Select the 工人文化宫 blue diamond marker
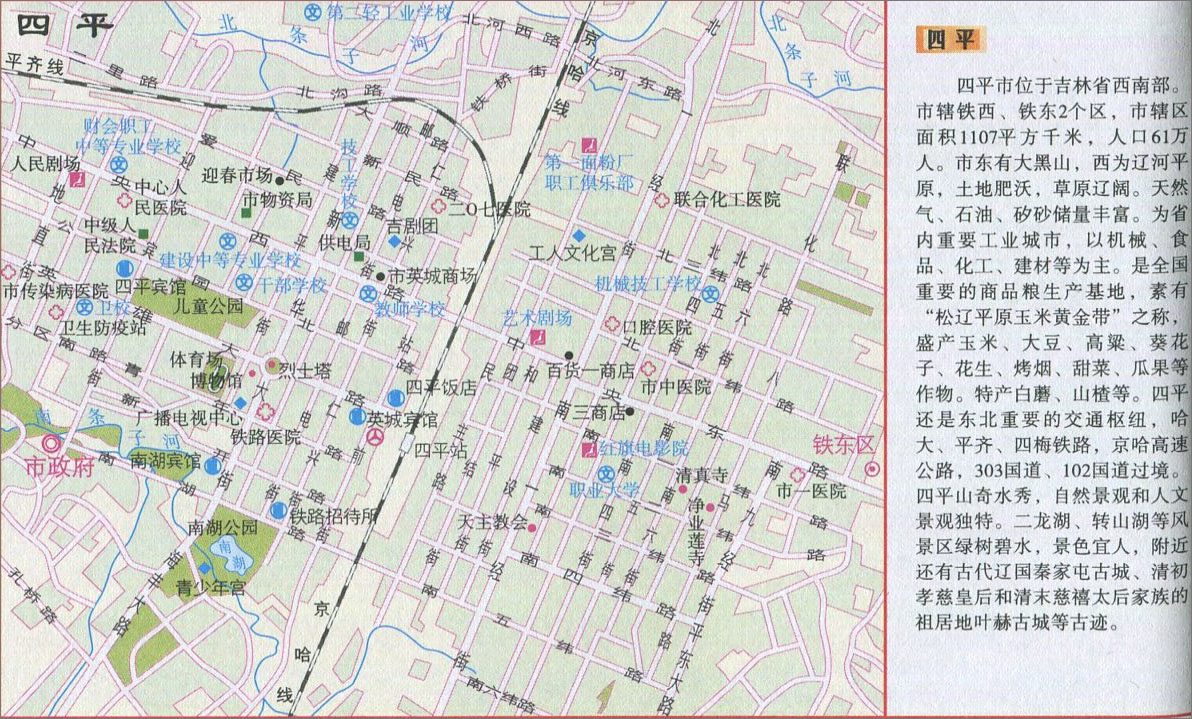 tap(578, 234)
